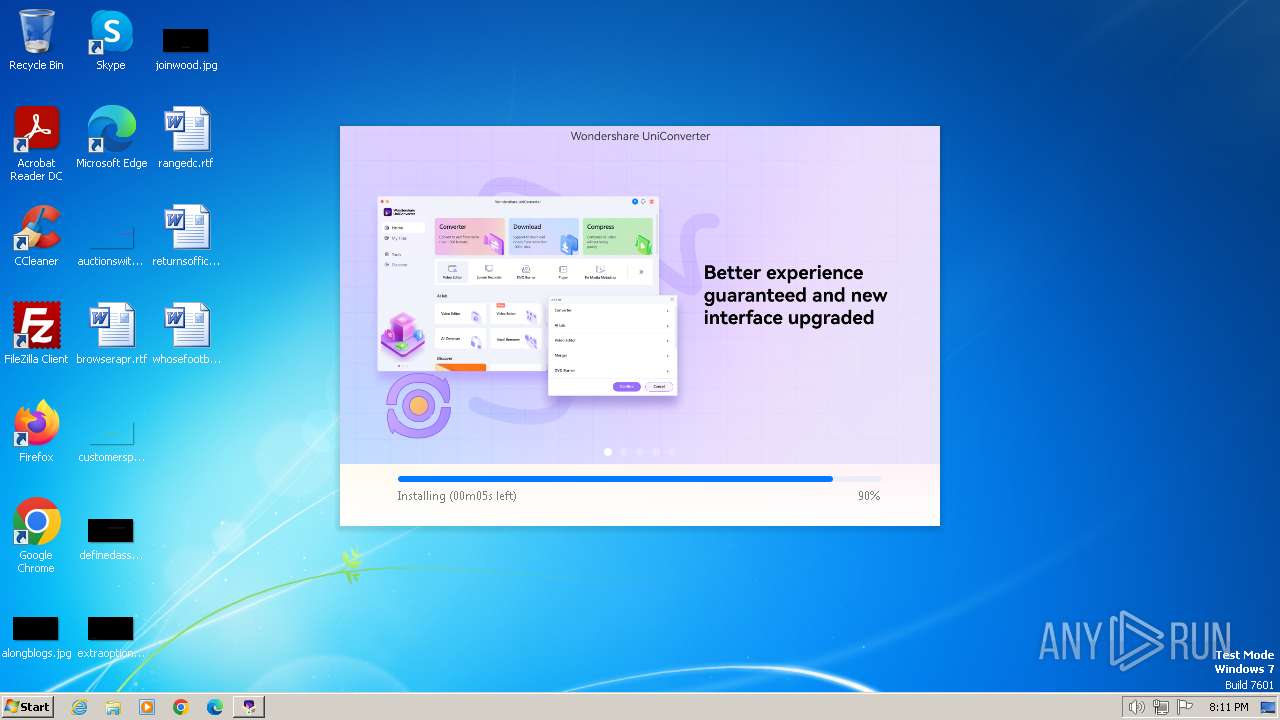1280x720 pixels.
Task: Click the UniConverter interface preview image
Action: pyautogui.click(x=528, y=296)
